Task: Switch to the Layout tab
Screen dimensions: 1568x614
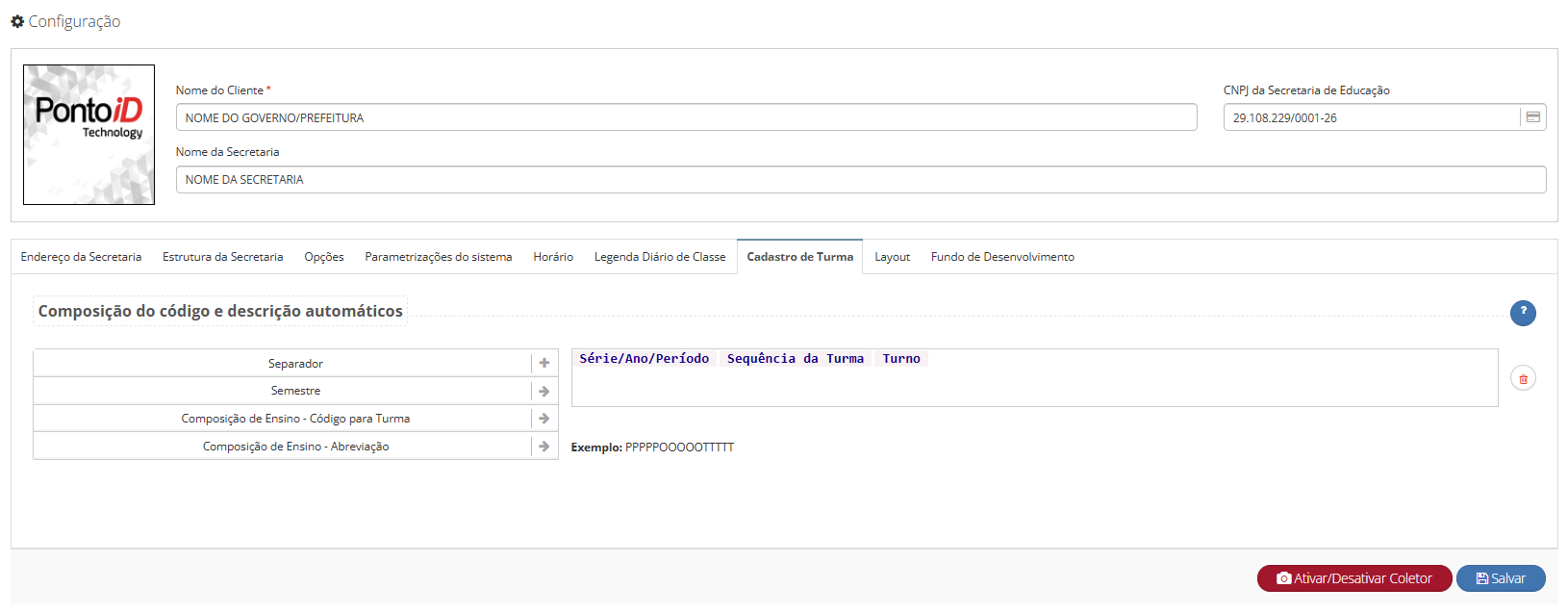Action: click(x=892, y=257)
